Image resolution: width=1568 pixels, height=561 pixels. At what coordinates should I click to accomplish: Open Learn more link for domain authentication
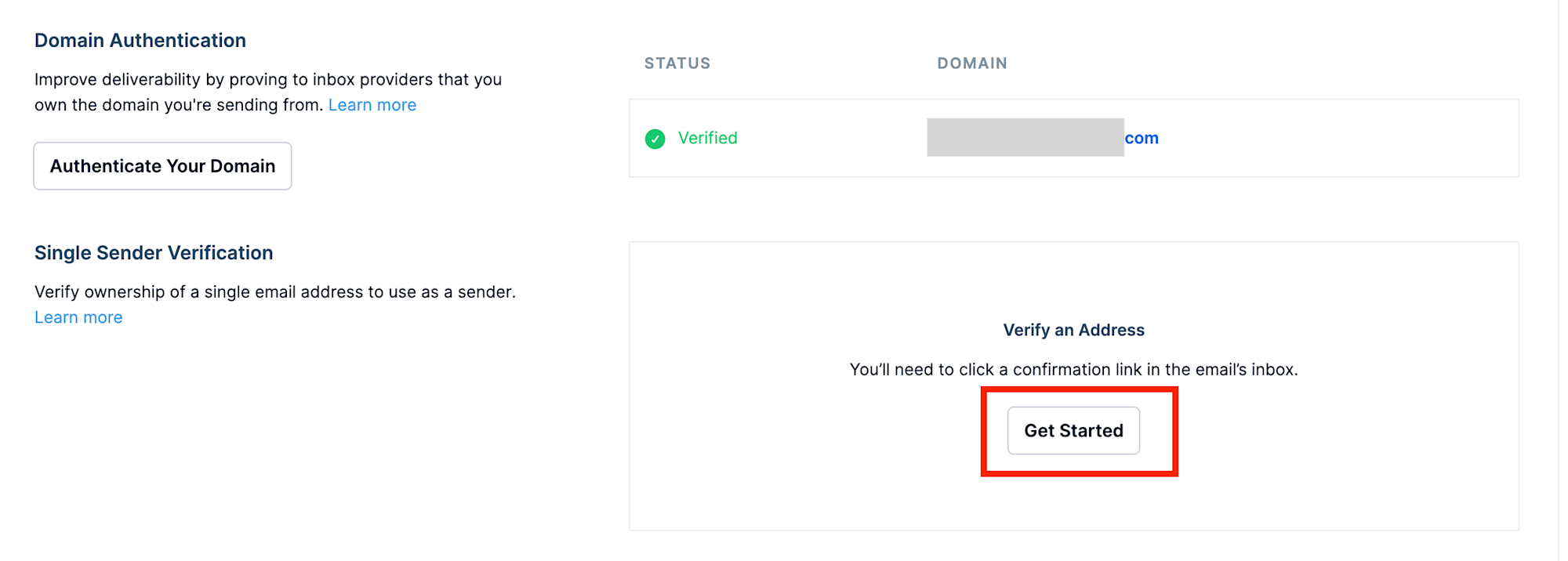tap(372, 105)
